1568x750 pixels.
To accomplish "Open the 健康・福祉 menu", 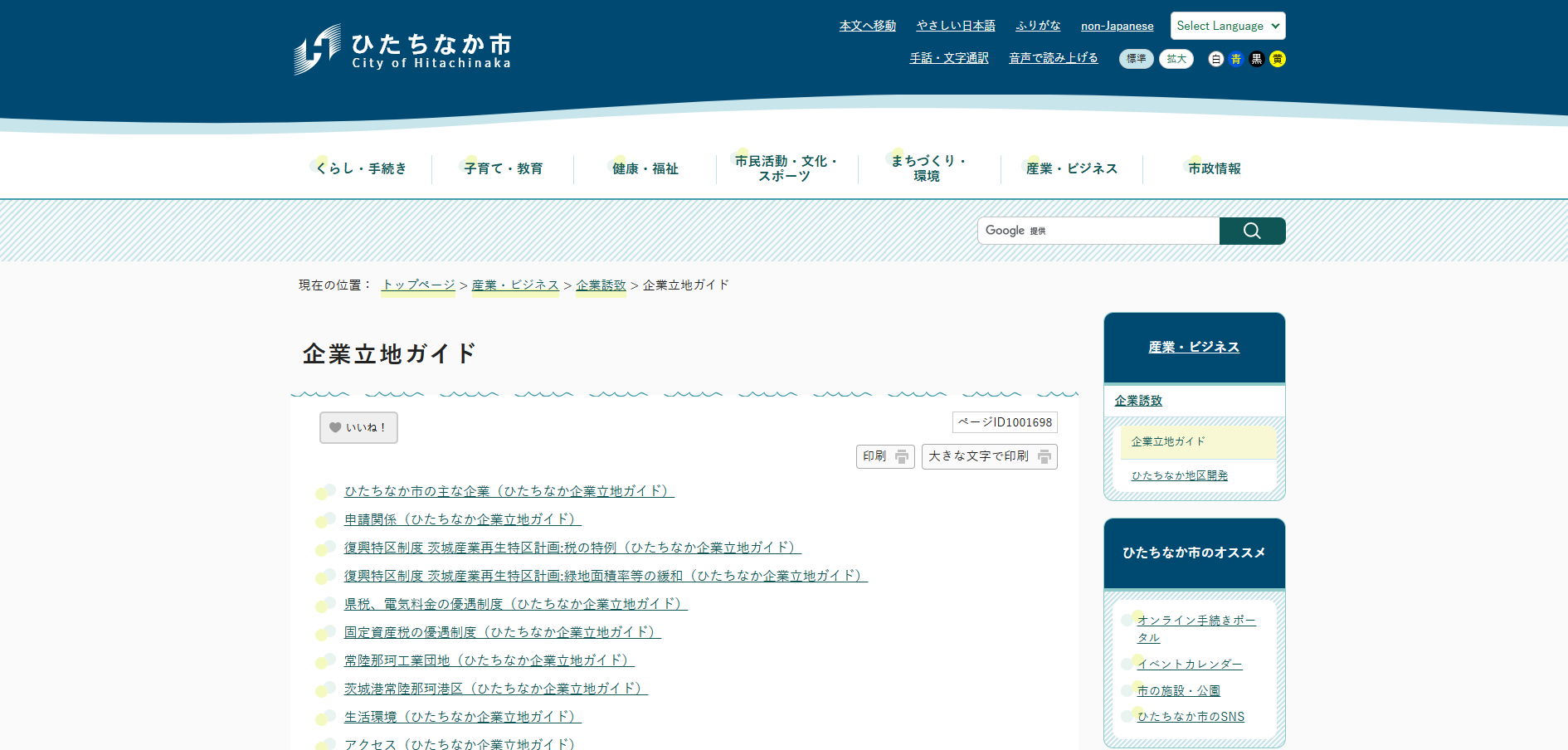I will (645, 168).
